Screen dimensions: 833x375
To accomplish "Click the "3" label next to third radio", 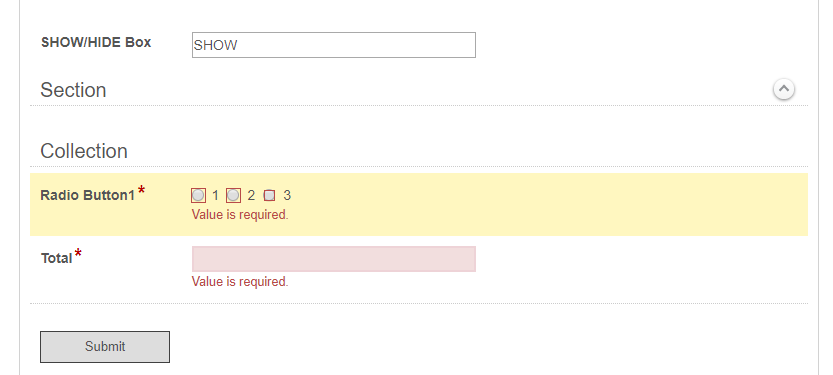I will tap(287, 195).
